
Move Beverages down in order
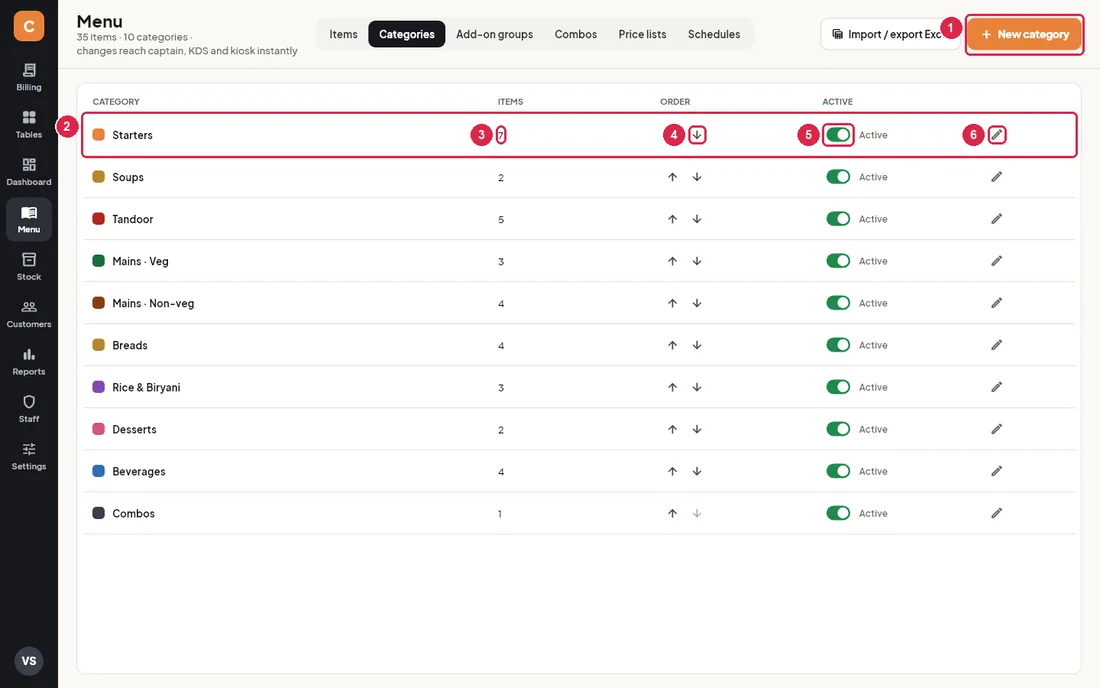697,471
